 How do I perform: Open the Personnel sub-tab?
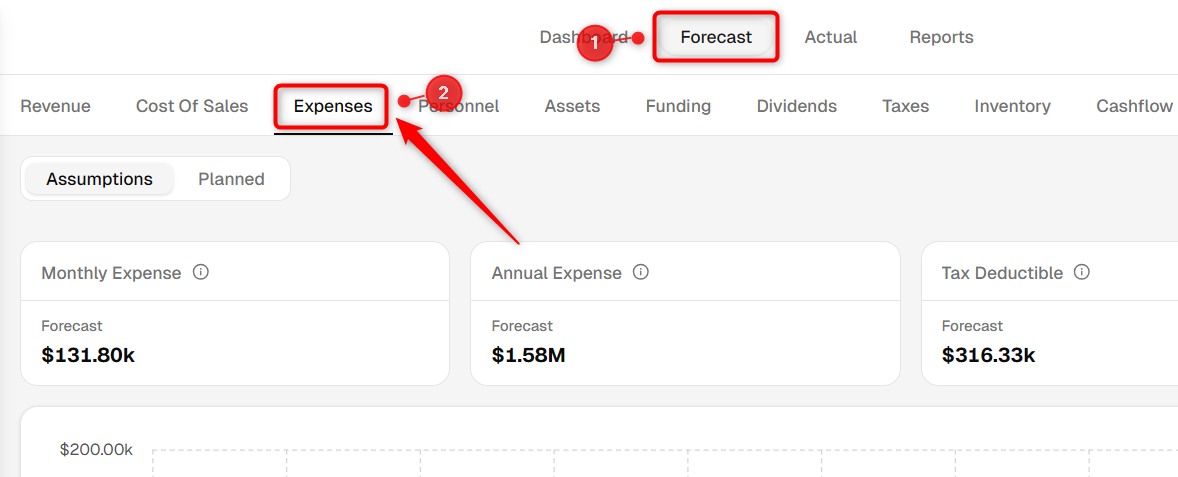pyautogui.click(x=458, y=106)
